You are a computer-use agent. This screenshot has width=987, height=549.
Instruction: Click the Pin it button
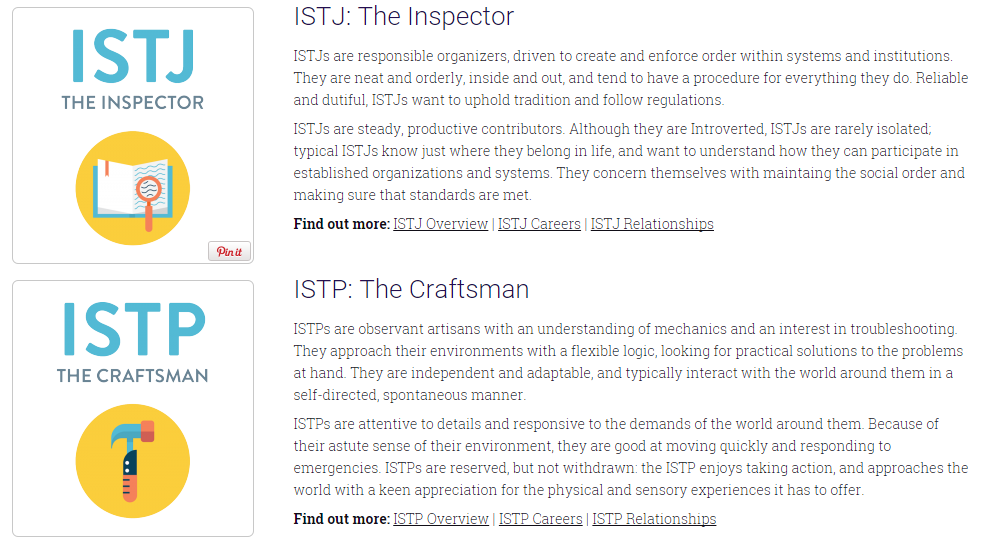pyautogui.click(x=230, y=251)
